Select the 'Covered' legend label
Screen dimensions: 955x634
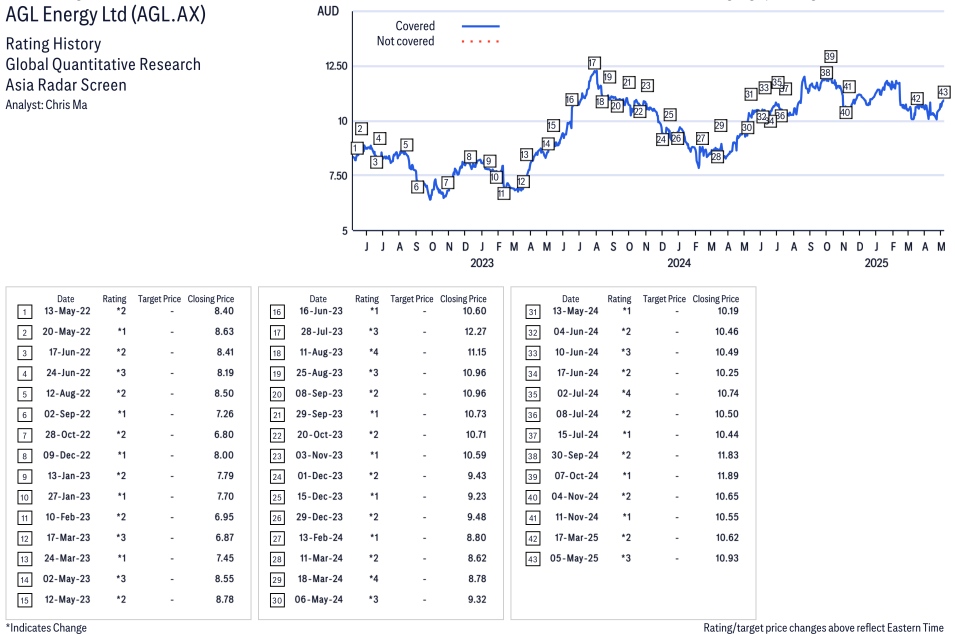coord(415,26)
